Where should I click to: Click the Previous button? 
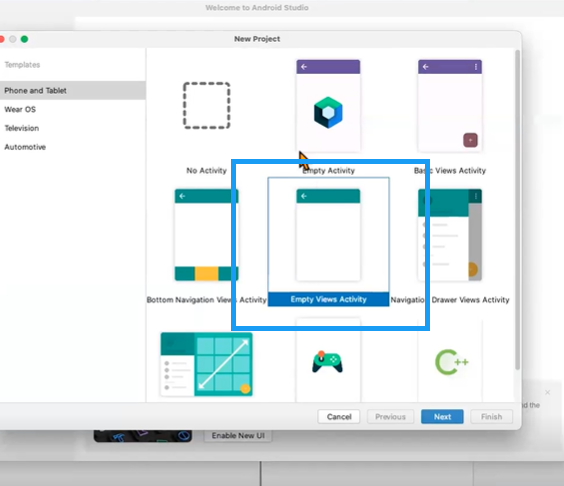390,417
